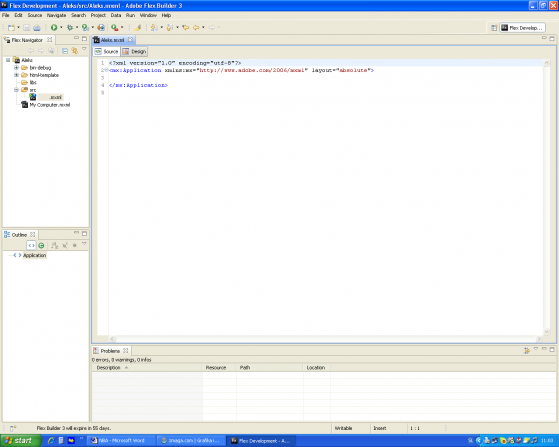Select the Flex Development perspective button
This screenshot has width=559, height=447.
522,28
